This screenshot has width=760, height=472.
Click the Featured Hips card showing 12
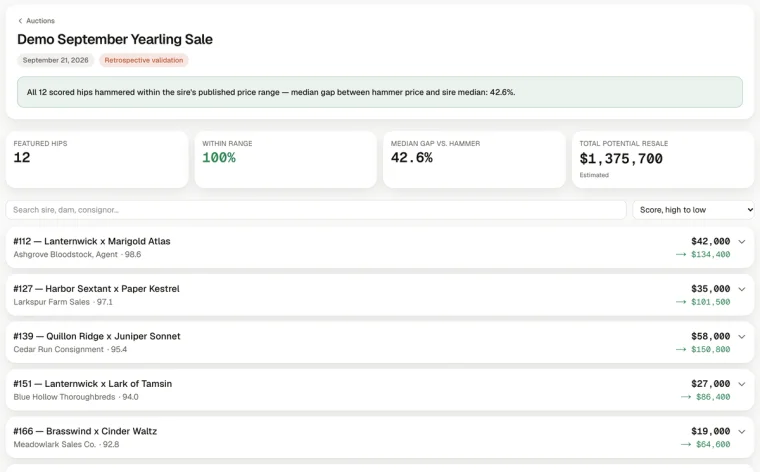click(97, 159)
